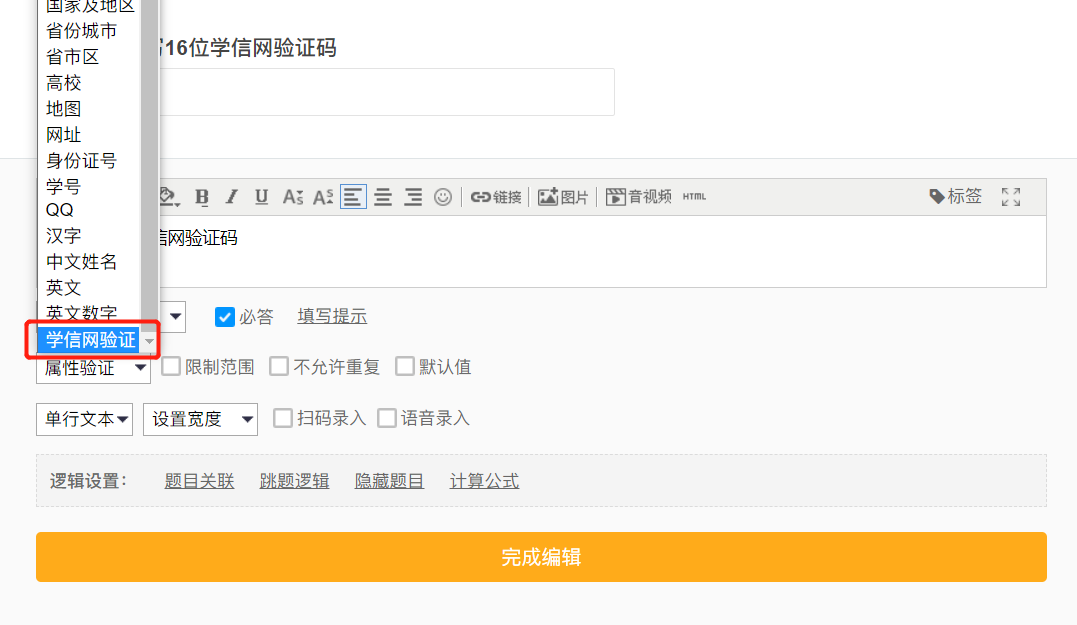Pick the 英文数字 option
This screenshot has height=625, width=1077.
pyautogui.click(x=82, y=313)
